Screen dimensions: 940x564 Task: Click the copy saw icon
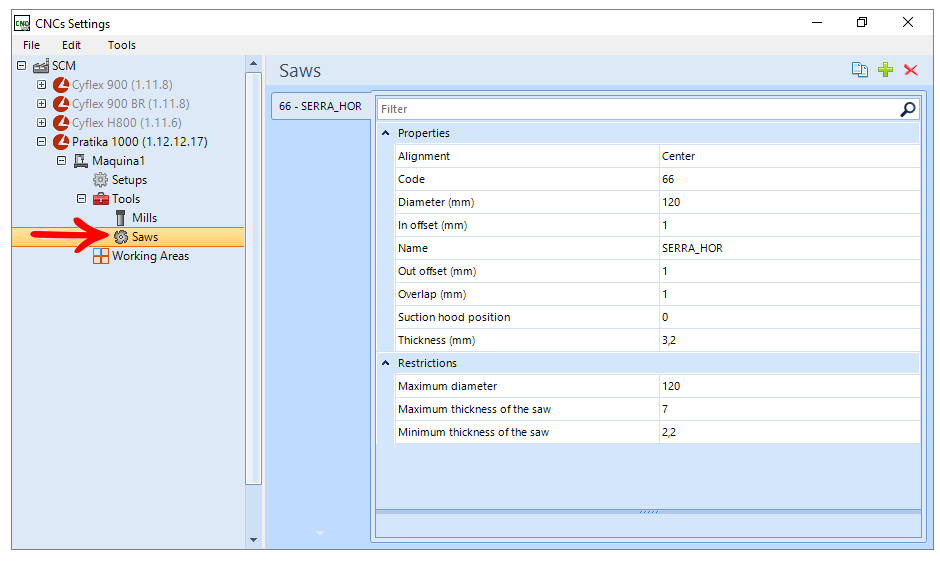pos(860,70)
